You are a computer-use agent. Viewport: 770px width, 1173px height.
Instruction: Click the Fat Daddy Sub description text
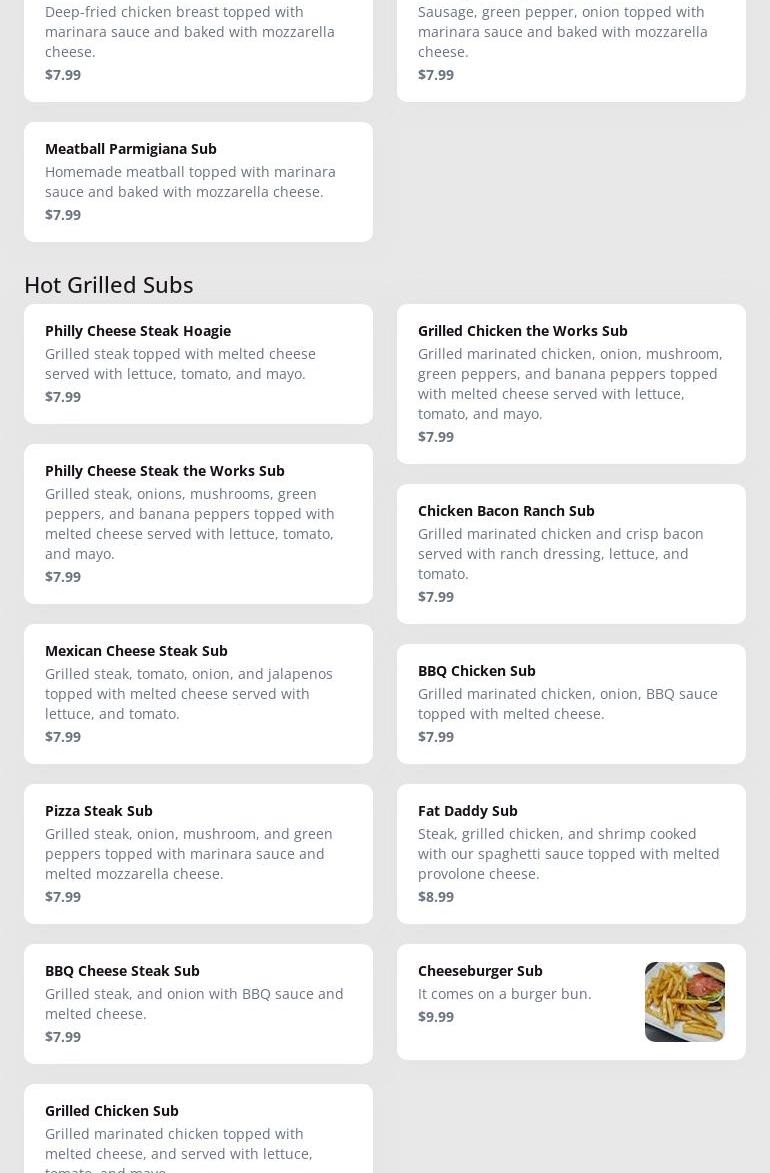click(568, 854)
